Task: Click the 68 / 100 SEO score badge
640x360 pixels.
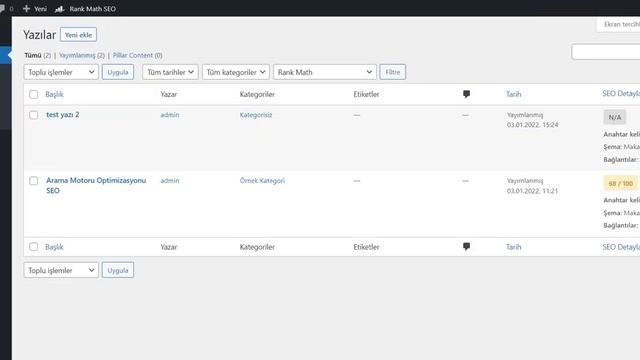Action: pyautogui.click(x=620, y=184)
